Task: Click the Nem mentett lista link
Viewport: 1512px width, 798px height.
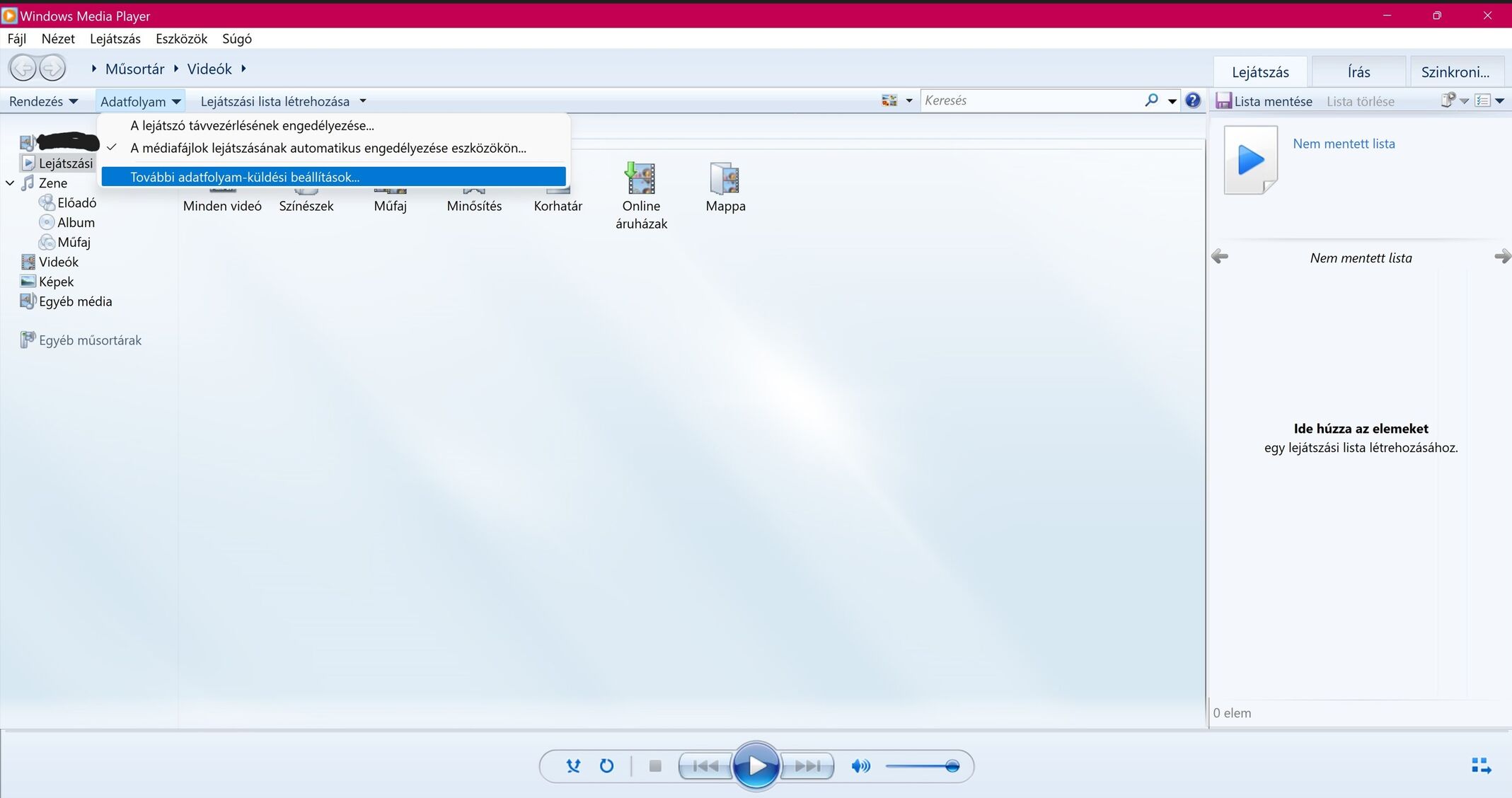Action: [x=1344, y=144]
